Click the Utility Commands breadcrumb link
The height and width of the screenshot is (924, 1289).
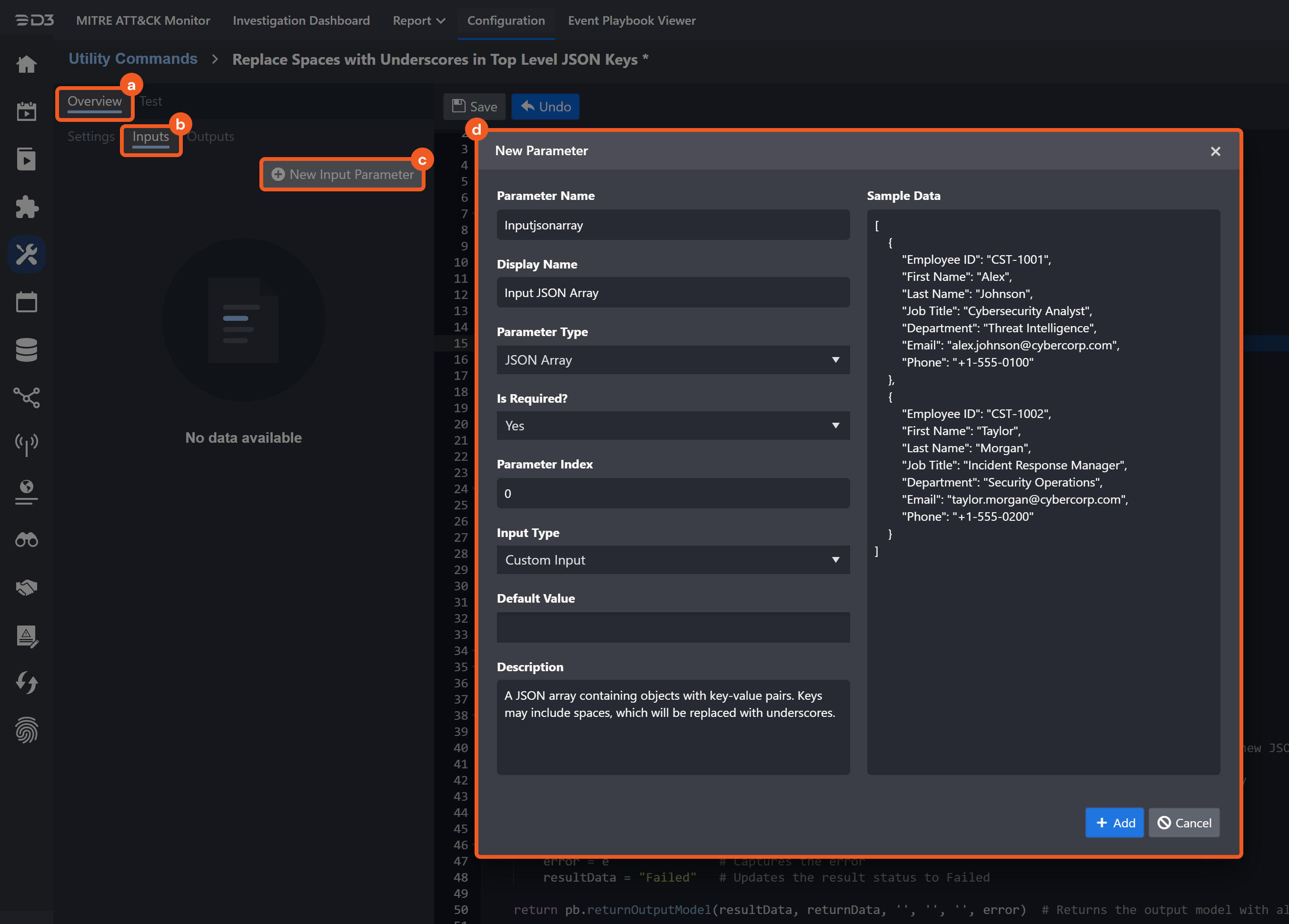[133, 59]
